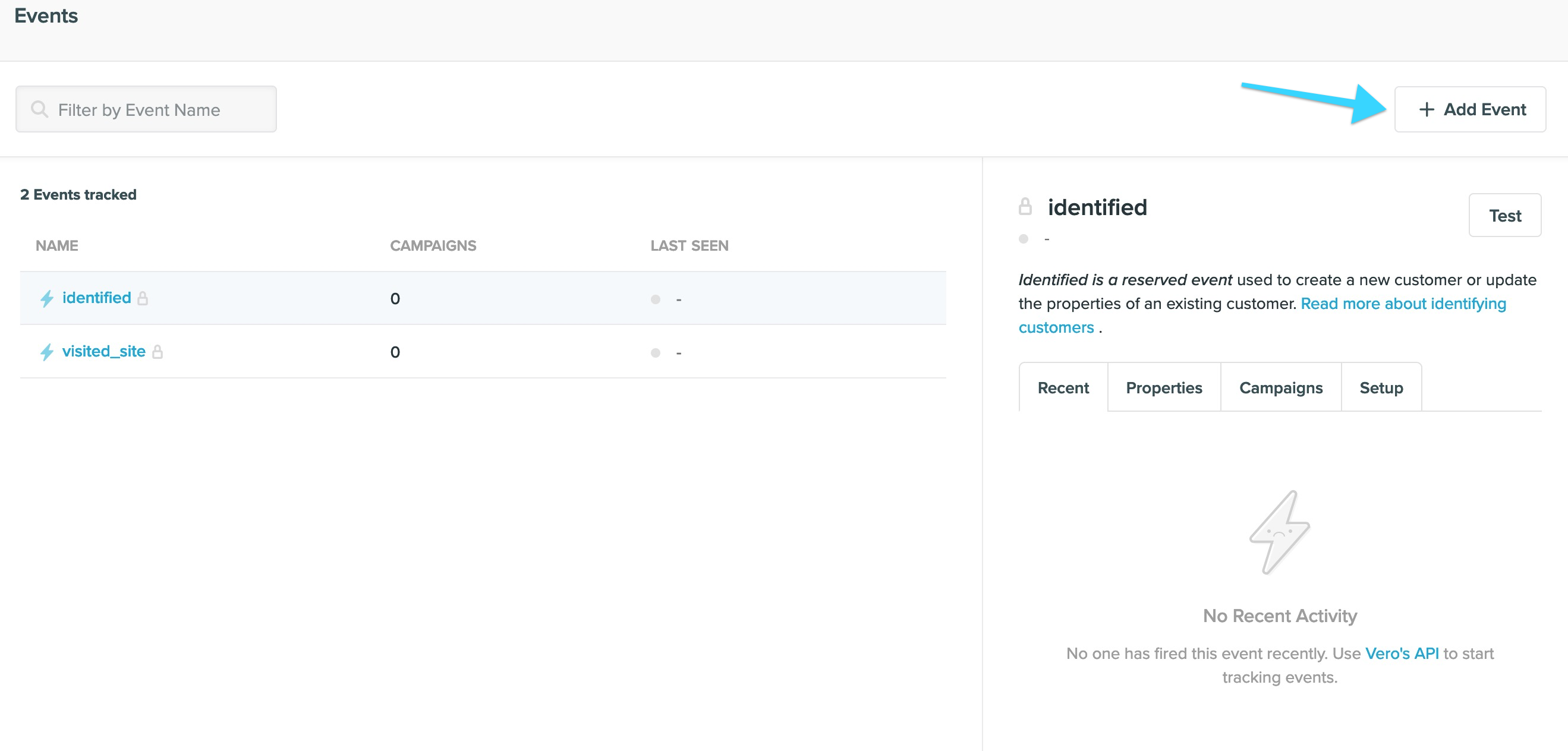This screenshot has width=1568, height=751.
Task: Click the lock icon next to visited_site
Action: point(158,351)
